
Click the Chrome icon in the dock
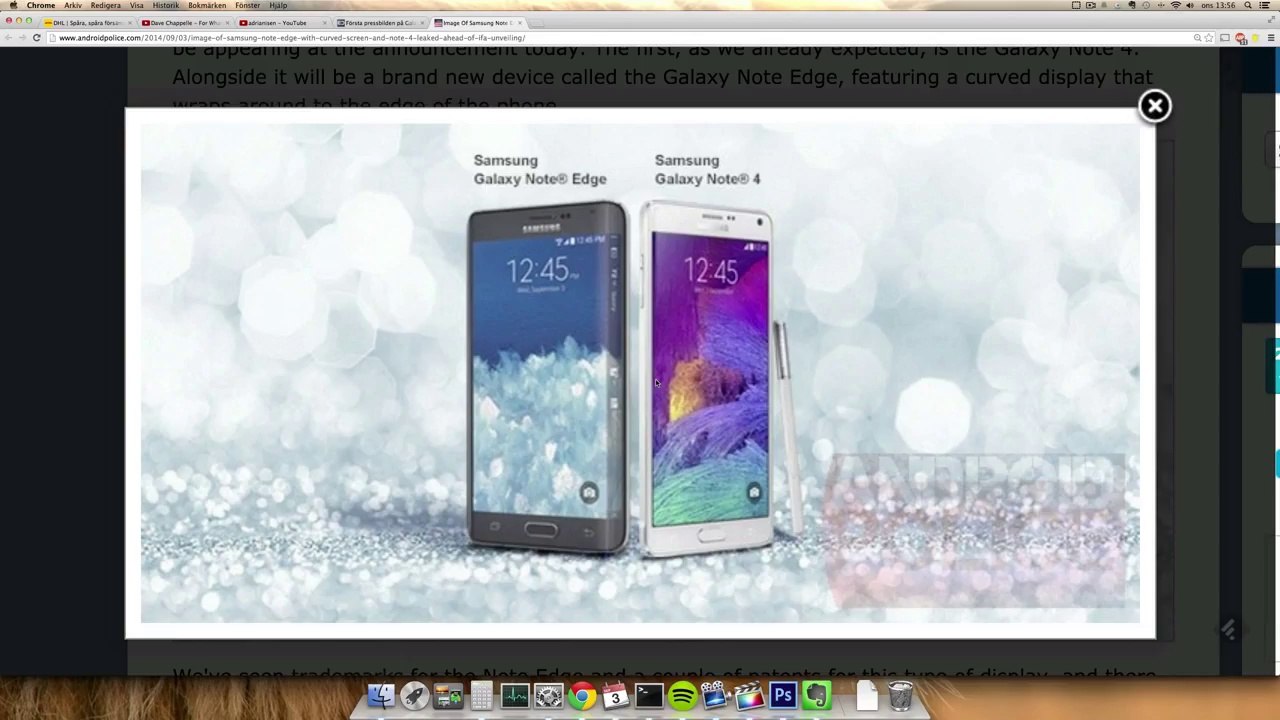coord(582,696)
